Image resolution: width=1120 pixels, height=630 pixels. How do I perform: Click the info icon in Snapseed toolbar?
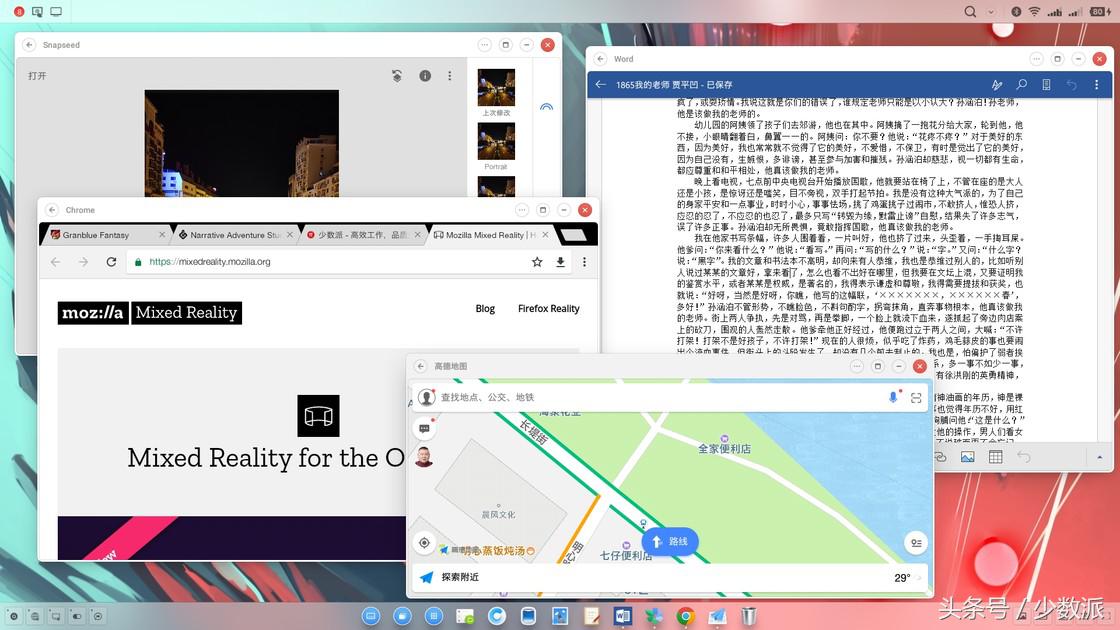[425, 76]
